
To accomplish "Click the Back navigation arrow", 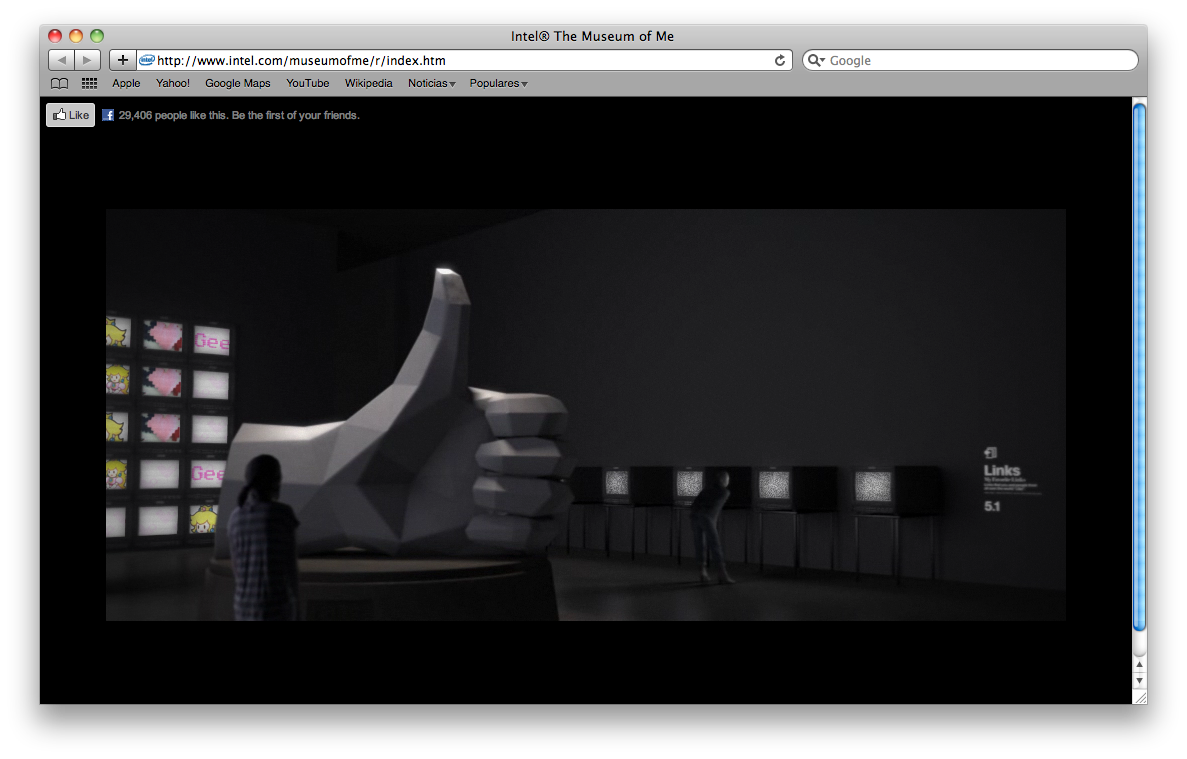I will click(61, 60).
